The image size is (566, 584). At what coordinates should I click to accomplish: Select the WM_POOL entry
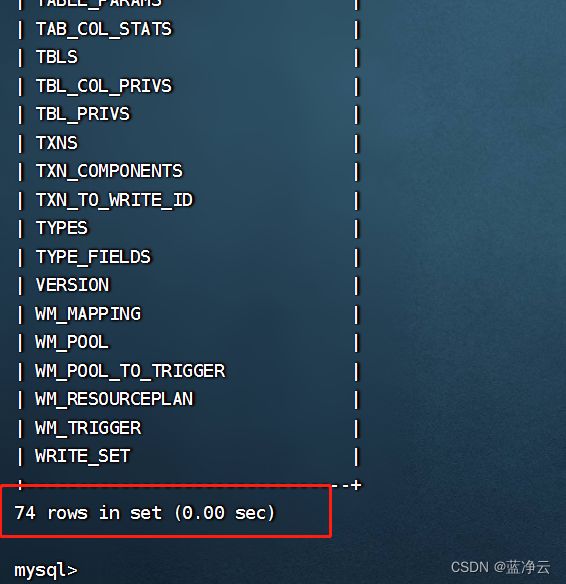[x=72, y=342]
